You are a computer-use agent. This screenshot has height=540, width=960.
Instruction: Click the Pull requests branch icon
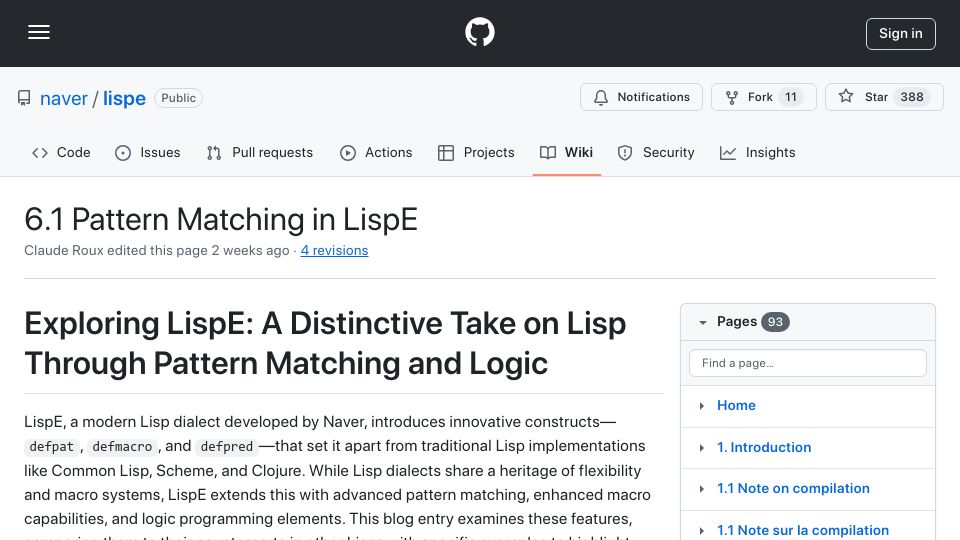214,153
